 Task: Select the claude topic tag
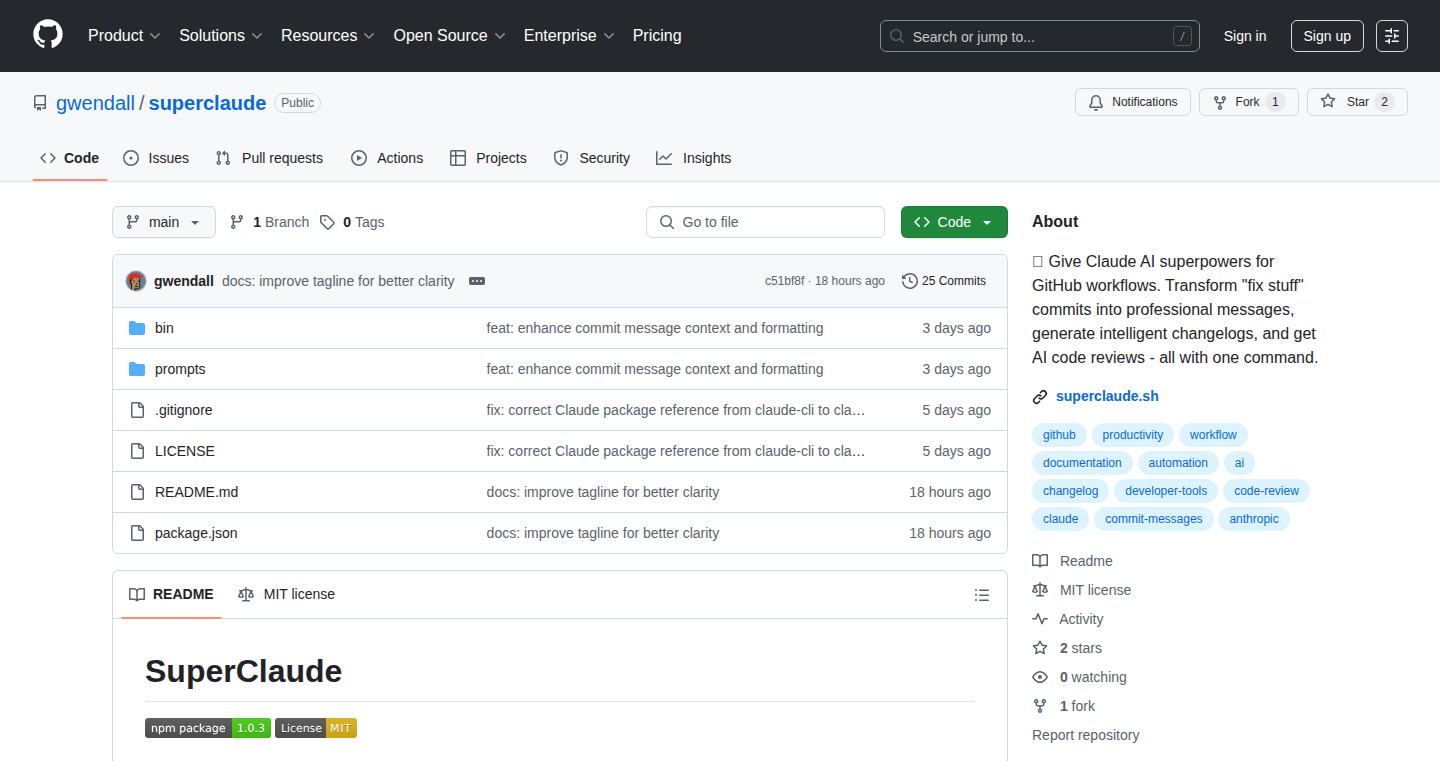coord(1060,519)
